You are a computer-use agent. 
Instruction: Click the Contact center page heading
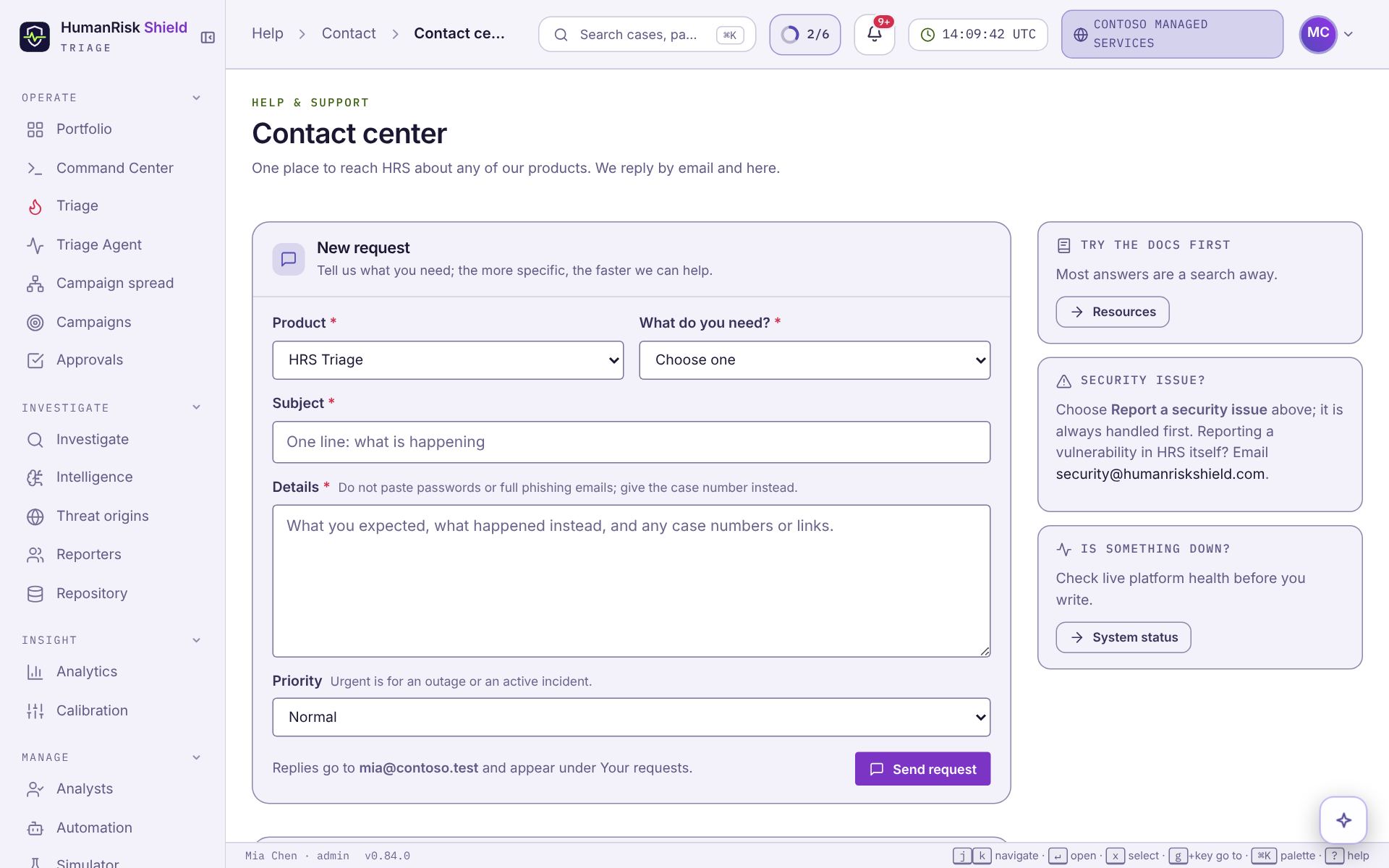click(349, 134)
